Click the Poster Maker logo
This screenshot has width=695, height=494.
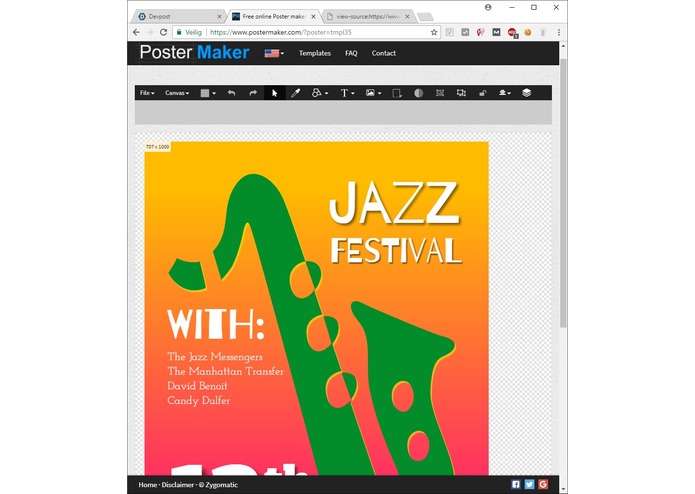point(194,52)
